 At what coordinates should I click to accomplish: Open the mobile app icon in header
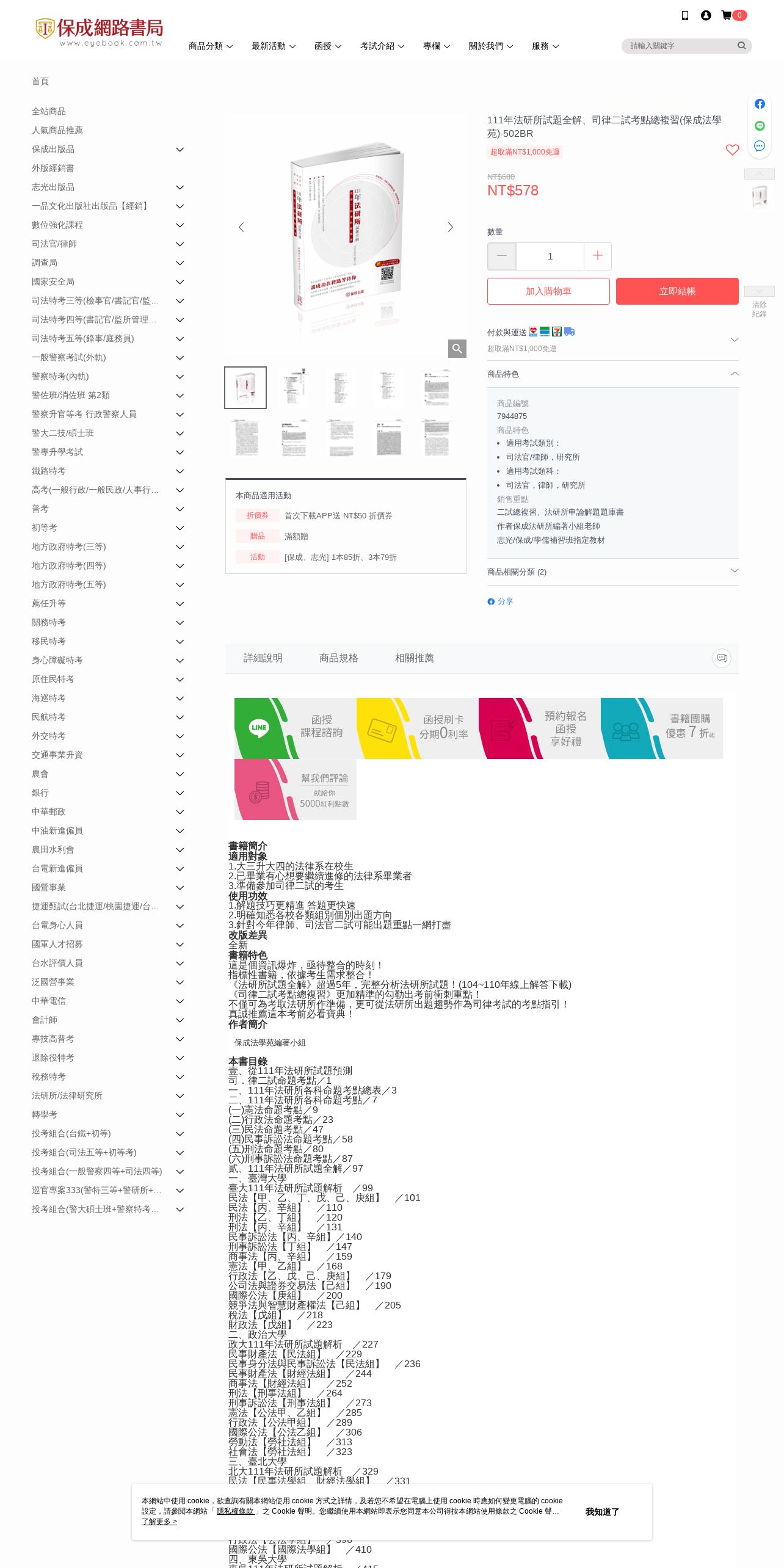[684, 15]
